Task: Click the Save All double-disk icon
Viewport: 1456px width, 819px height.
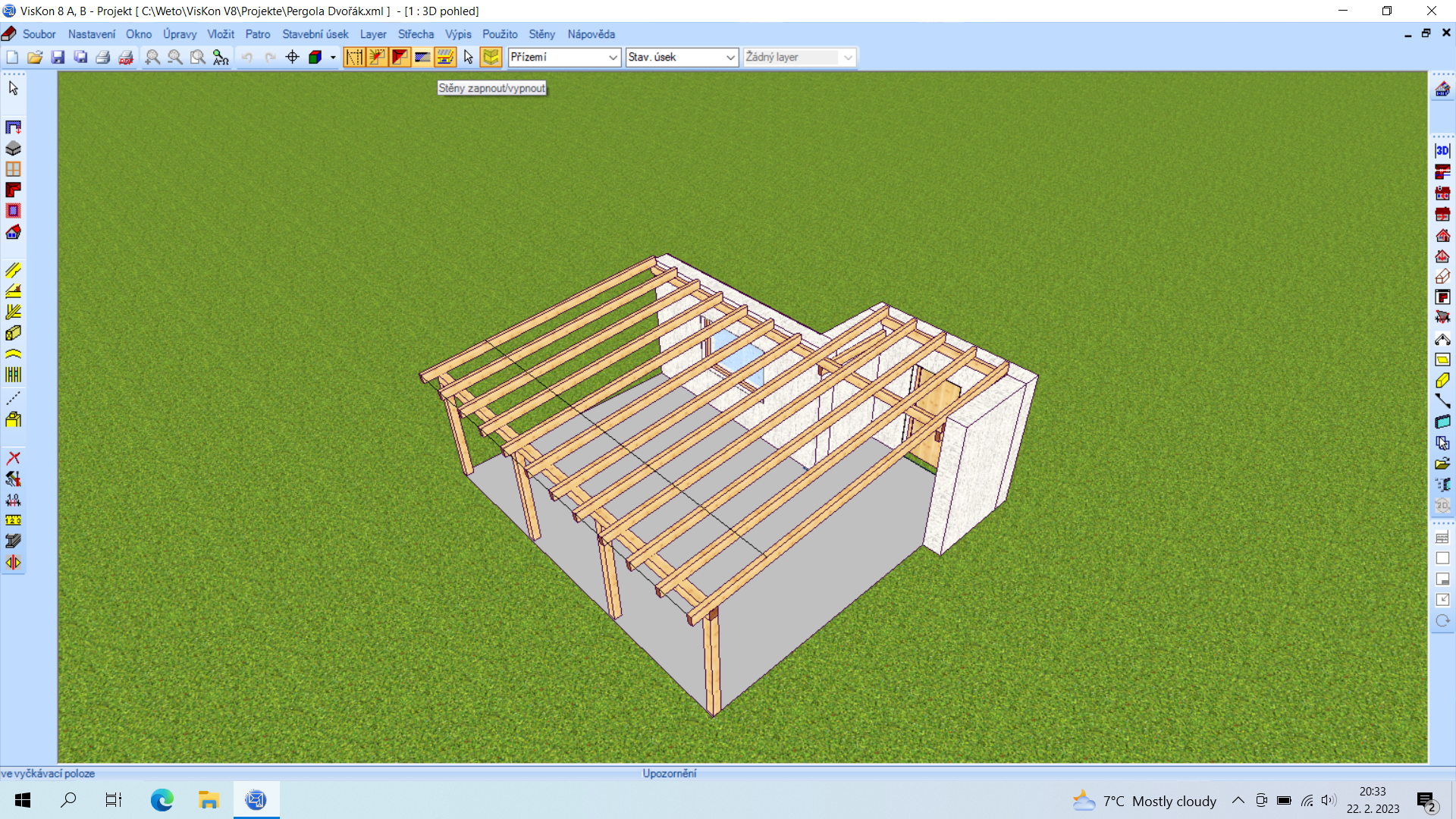Action: click(x=80, y=57)
